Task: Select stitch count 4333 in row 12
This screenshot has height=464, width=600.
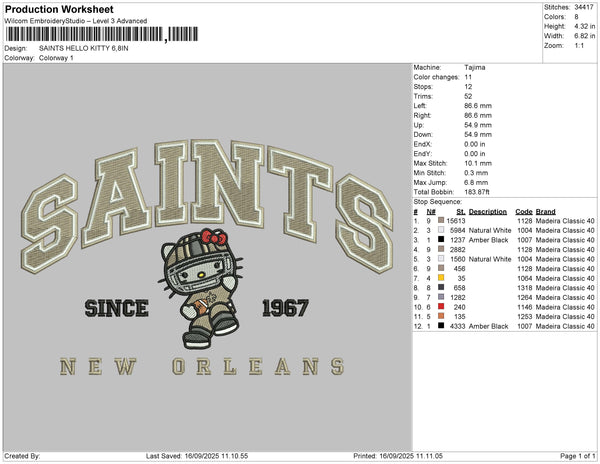Action: 458,326
